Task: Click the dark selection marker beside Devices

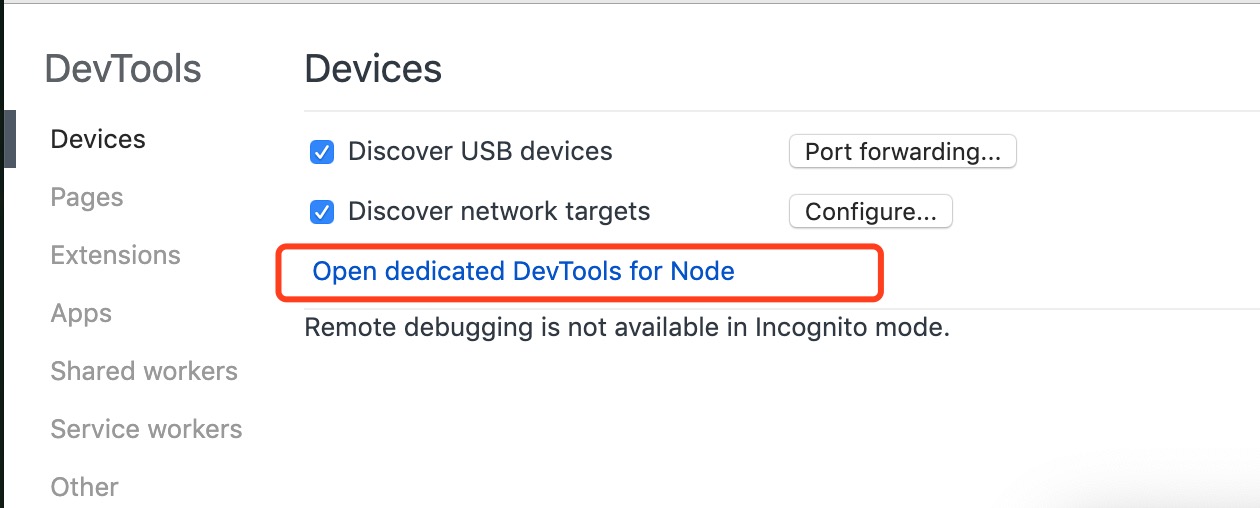Action: 9,139
